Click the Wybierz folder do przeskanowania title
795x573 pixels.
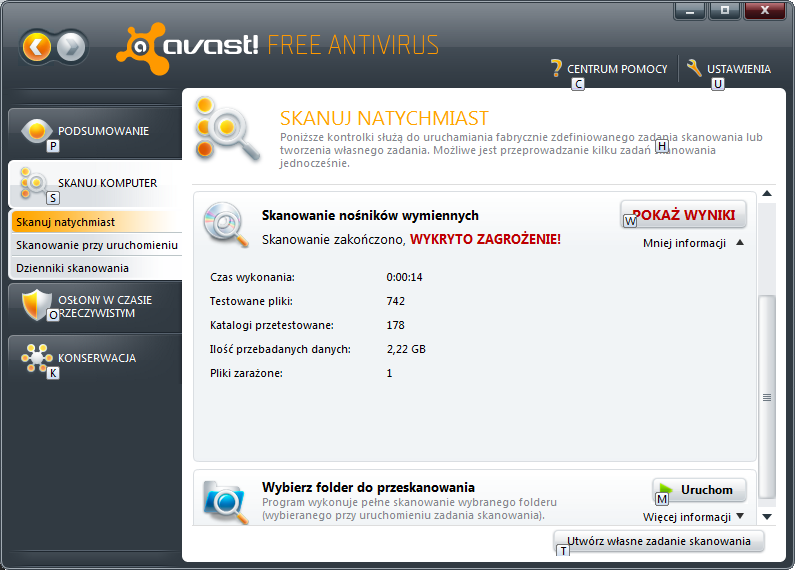click(x=368, y=487)
